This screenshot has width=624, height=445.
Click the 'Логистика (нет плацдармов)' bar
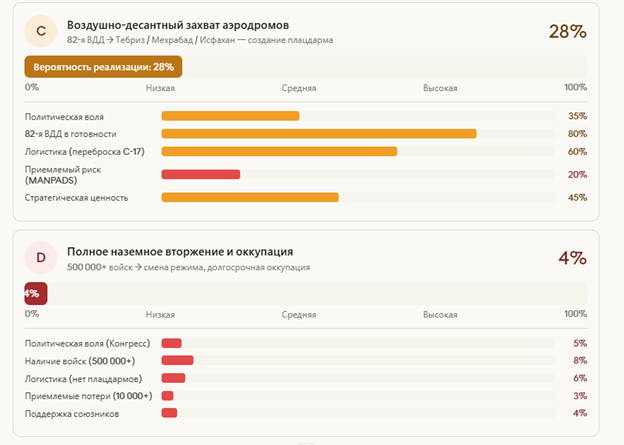[x=173, y=378]
